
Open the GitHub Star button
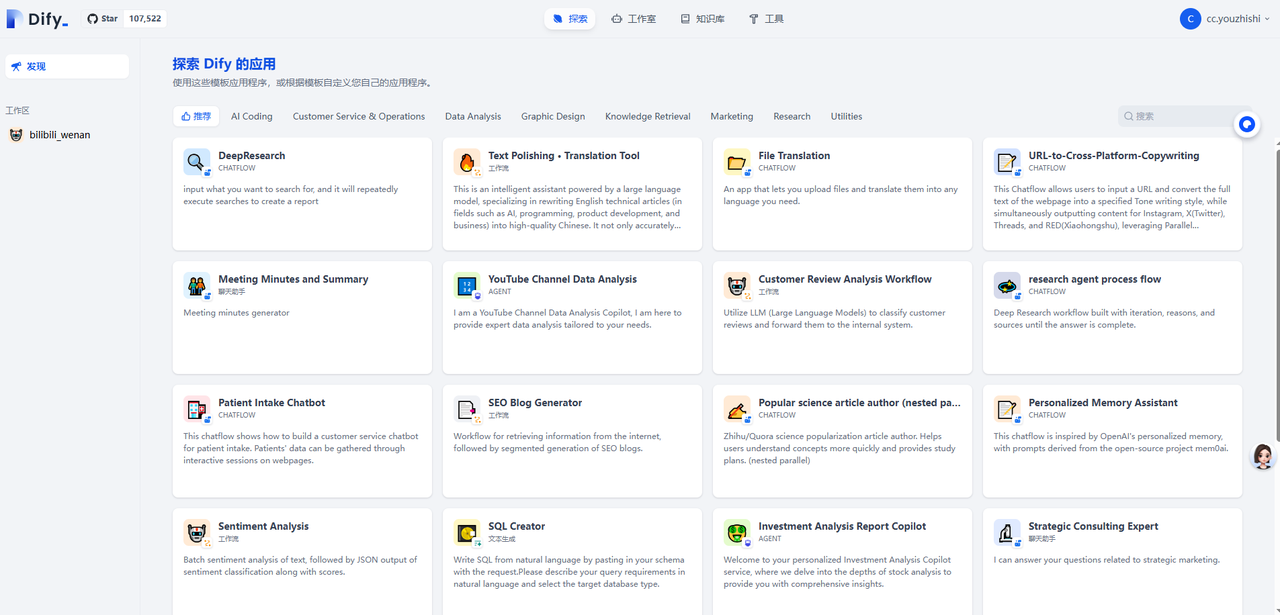125,19
